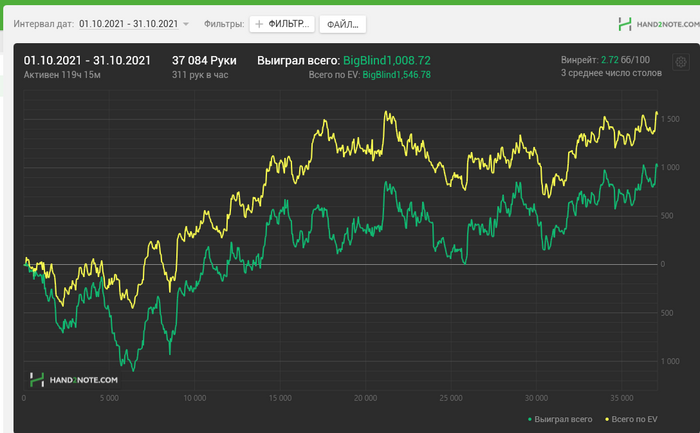Image resolution: width=700 pixels, height=433 pixels.
Task: Click the Интервал дат label
Action: (x=44, y=24)
